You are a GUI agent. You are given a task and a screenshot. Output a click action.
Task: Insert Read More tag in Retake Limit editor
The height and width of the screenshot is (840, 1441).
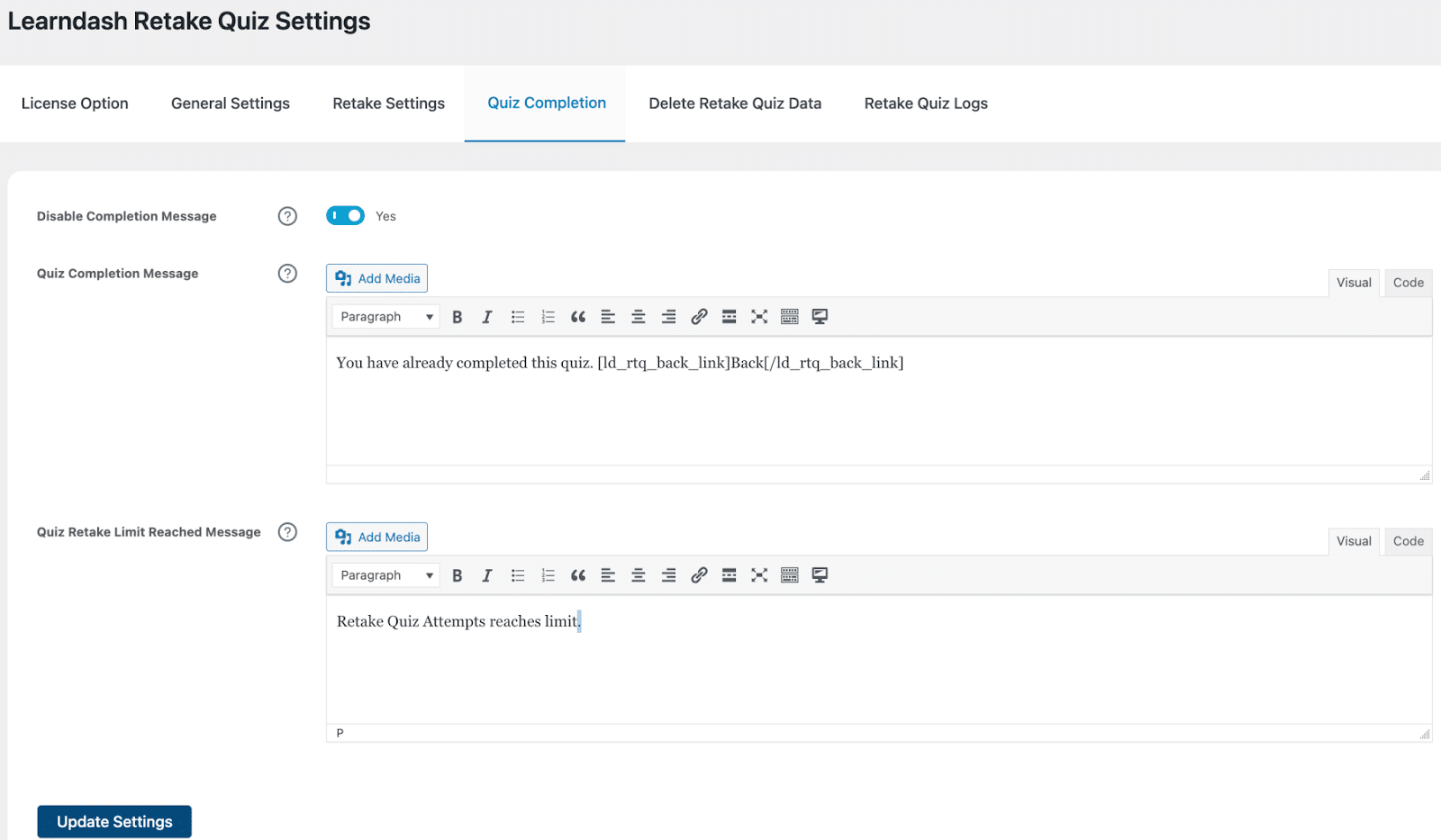click(730, 575)
